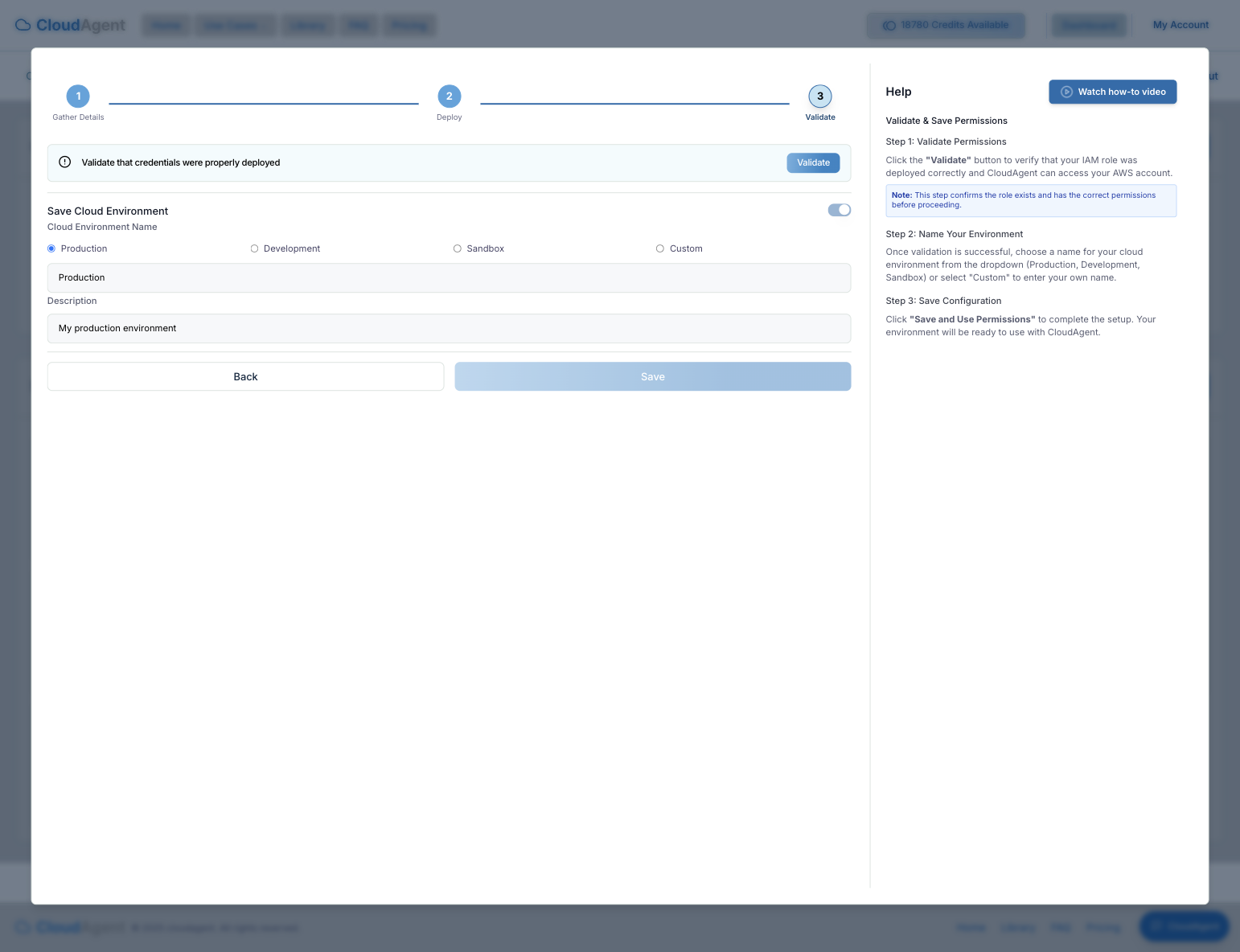Select the Development radio button

[254, 248]
